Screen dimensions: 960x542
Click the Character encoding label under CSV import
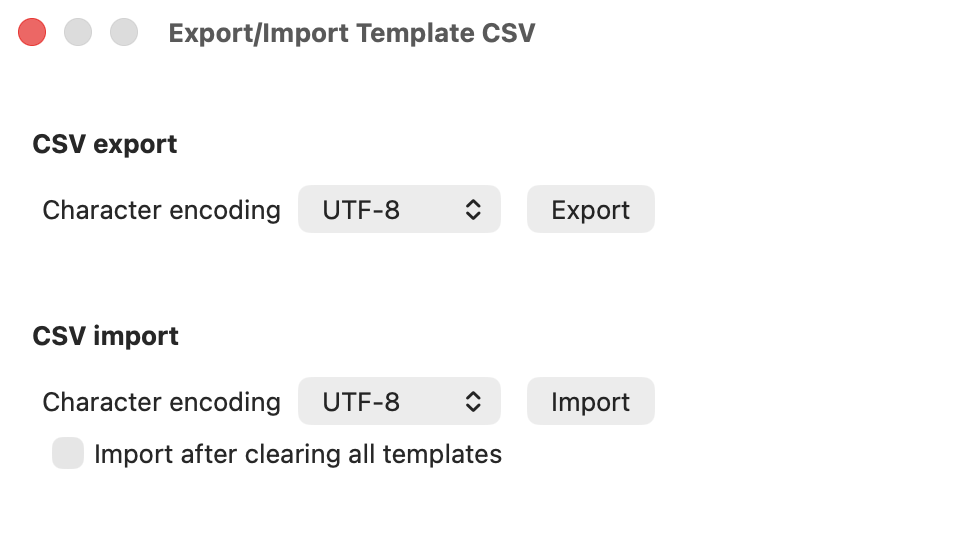pyautogui.click(x=162, y=403)
